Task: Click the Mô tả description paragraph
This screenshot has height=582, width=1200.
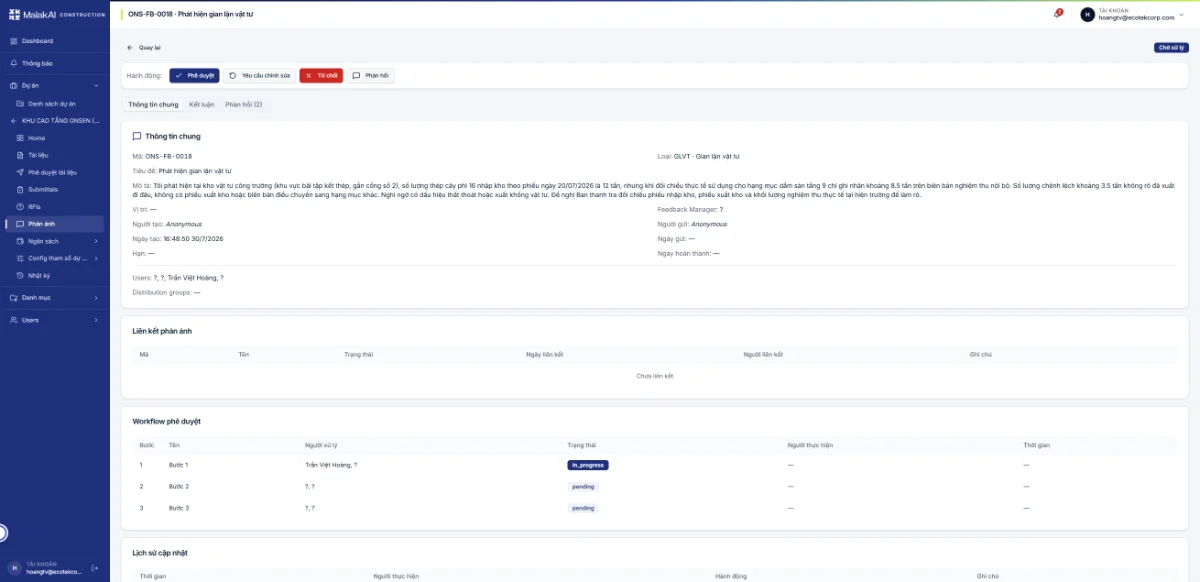Action: click(654, 190)
